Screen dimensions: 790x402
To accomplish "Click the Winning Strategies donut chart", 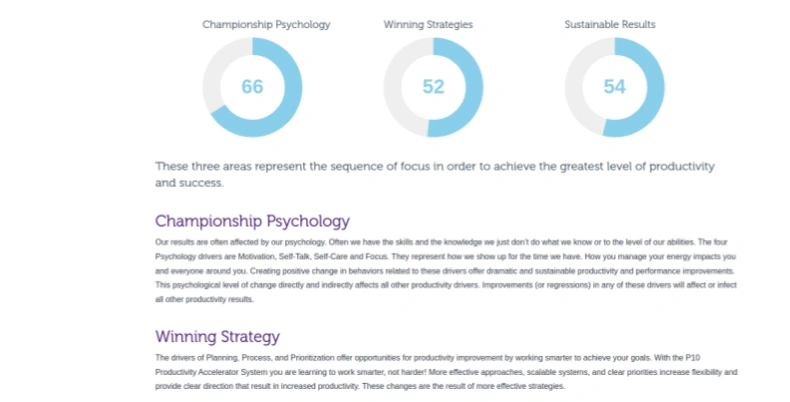I will pos(433,87).
